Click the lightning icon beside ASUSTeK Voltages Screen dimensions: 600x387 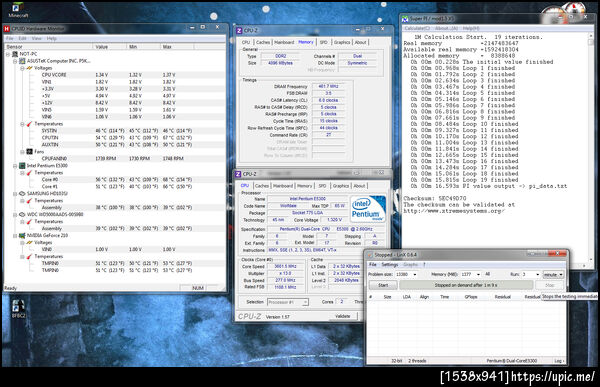click(29, 68)
